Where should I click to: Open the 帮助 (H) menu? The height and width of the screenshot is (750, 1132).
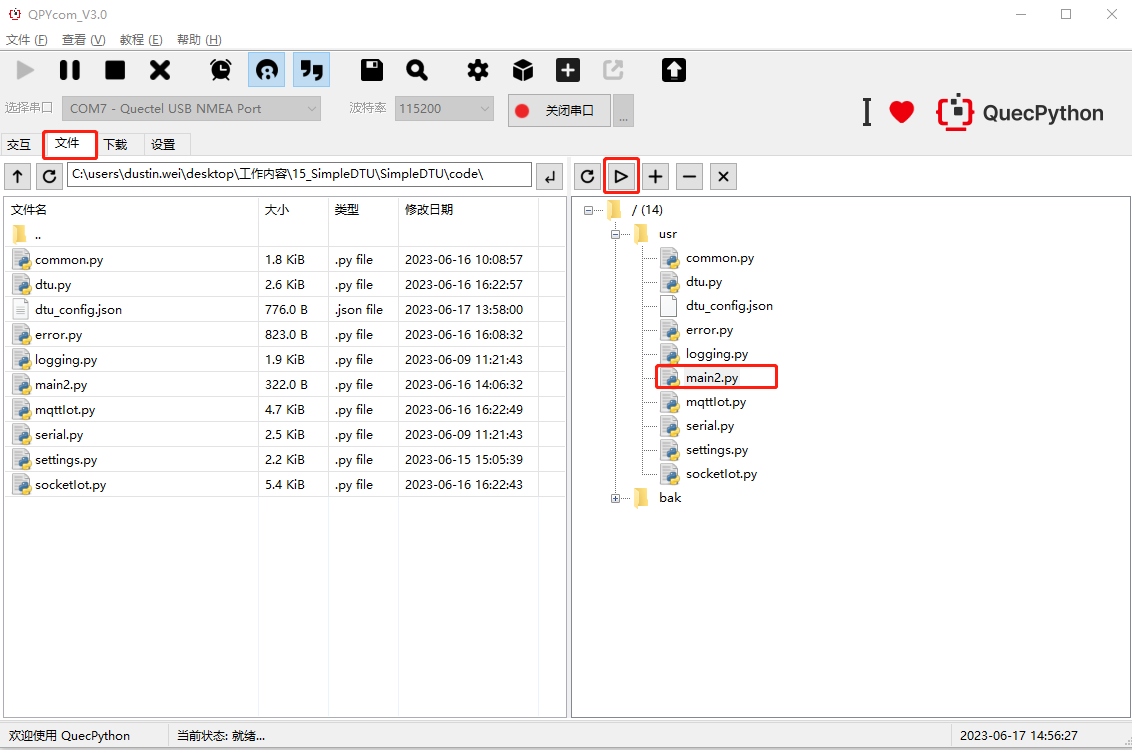tap(199, 40)
